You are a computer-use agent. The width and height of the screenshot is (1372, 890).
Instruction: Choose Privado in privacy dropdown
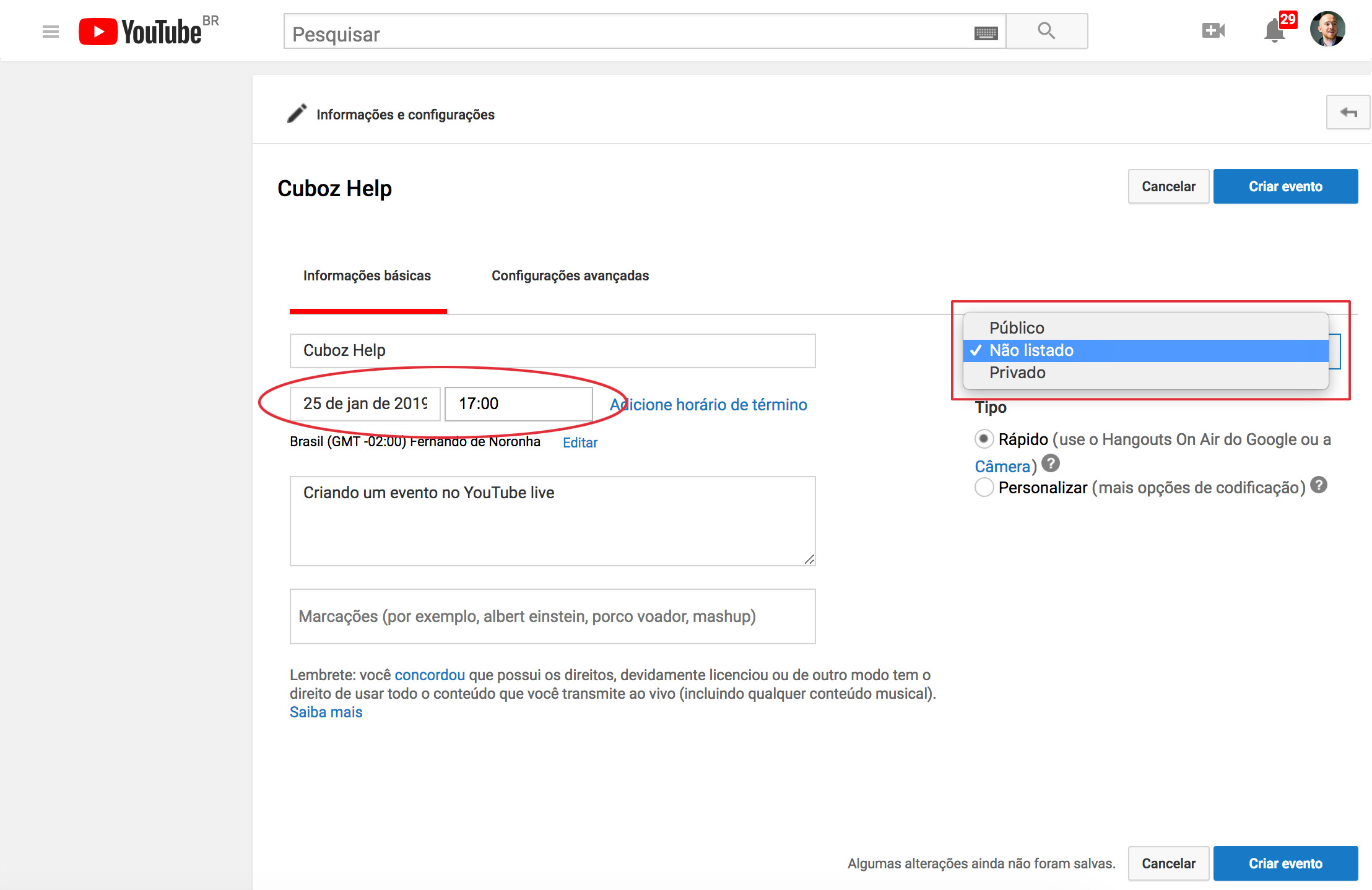1017,373
